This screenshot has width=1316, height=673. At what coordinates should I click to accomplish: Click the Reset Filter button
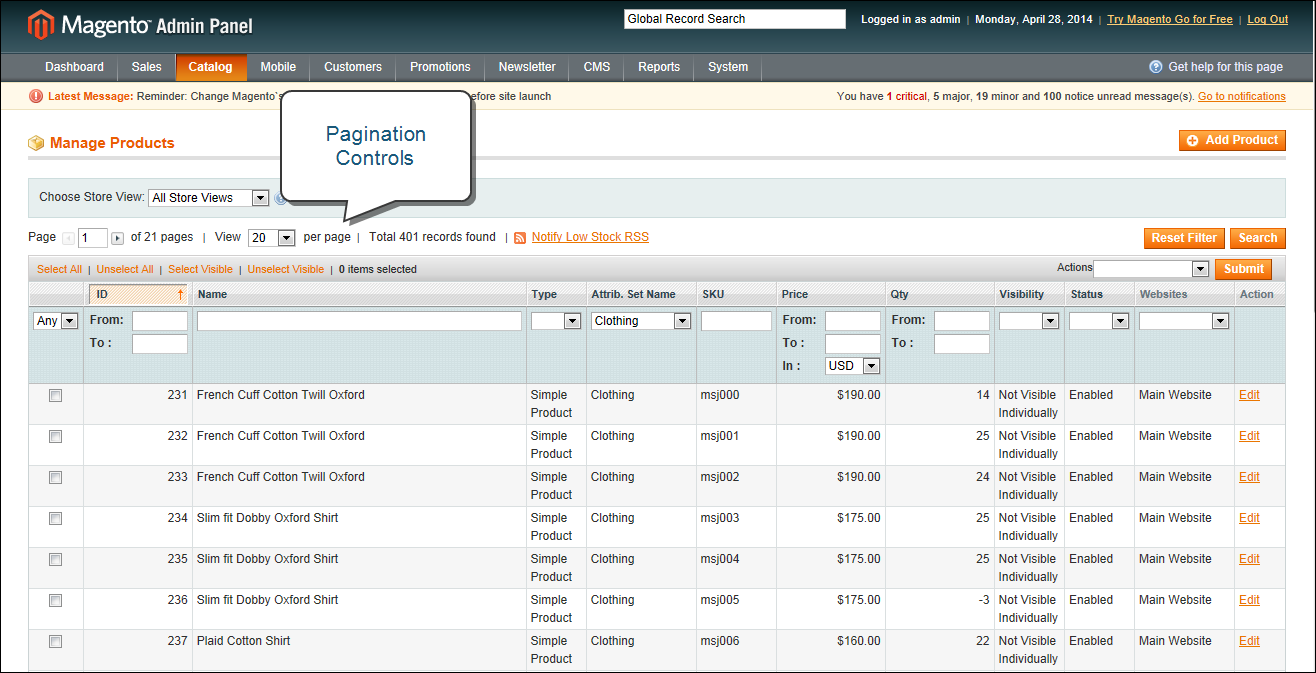[1184, 238]
